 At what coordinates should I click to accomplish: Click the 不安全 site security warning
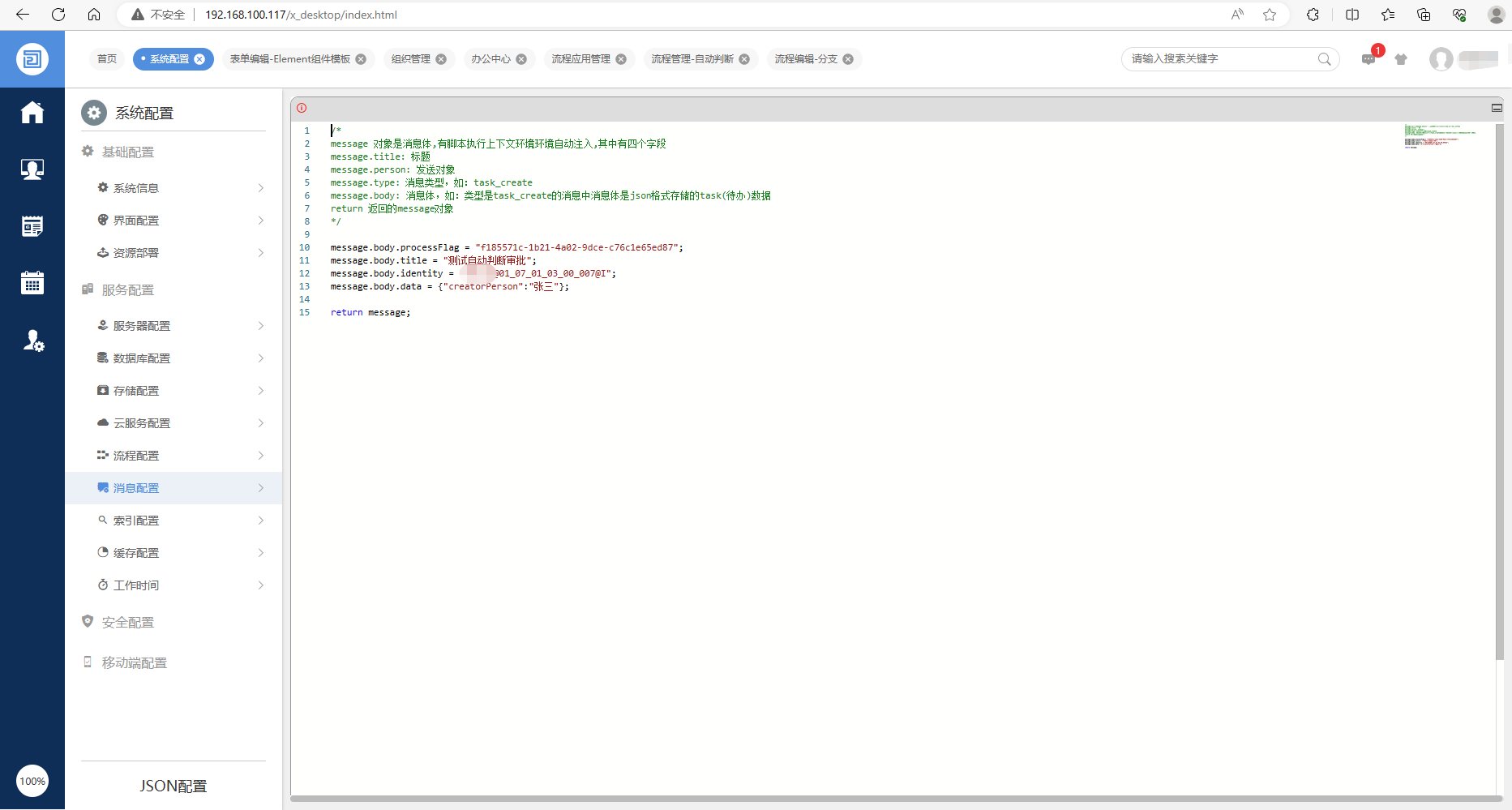[158, 15]
